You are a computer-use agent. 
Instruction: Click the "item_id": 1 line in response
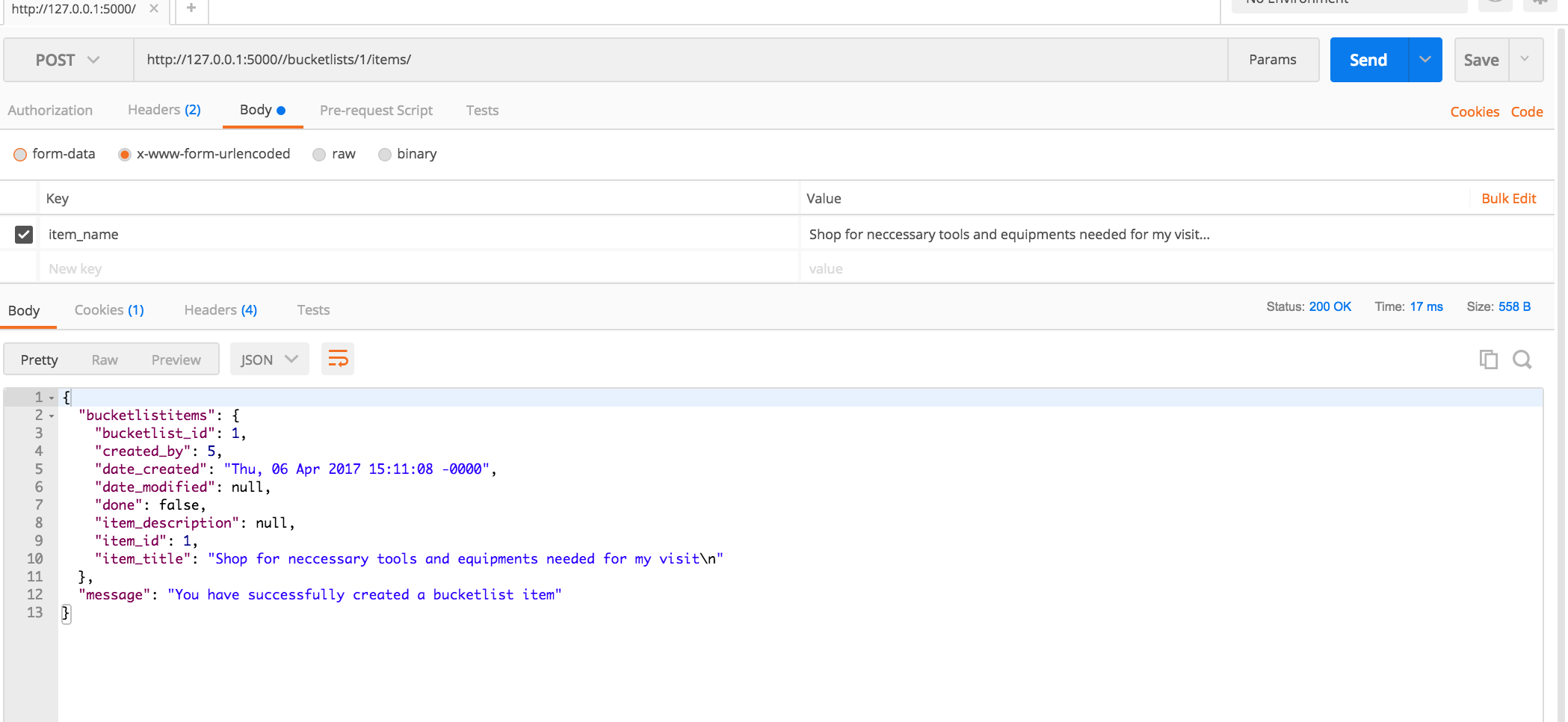pyautogui.click(x=146, y=541)
